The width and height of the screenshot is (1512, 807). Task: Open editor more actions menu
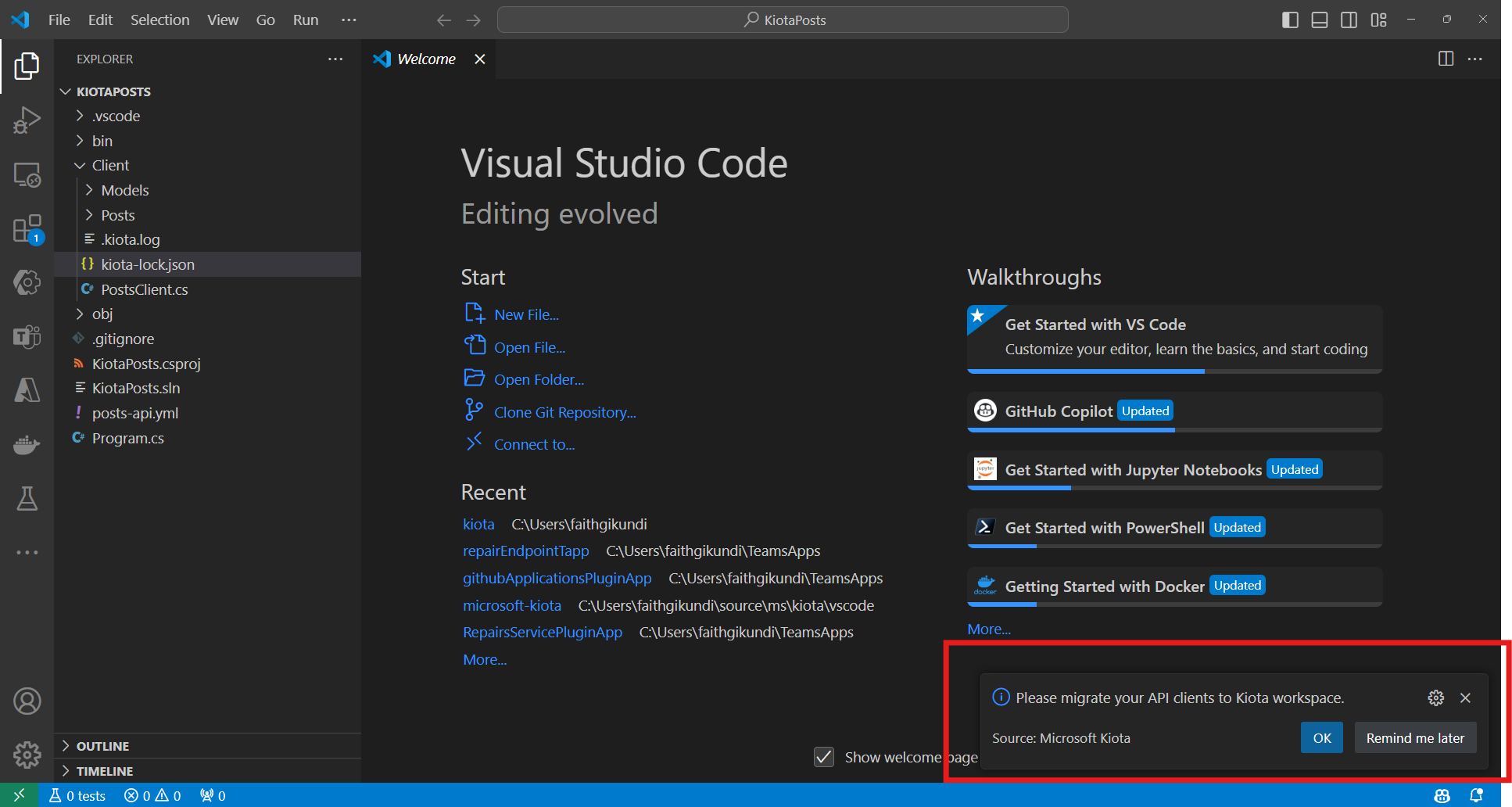[1475, 59]
